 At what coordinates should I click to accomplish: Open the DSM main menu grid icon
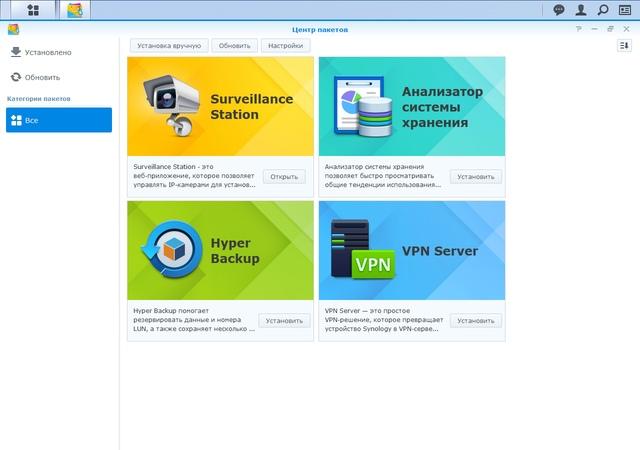click(x=33, y=10)
